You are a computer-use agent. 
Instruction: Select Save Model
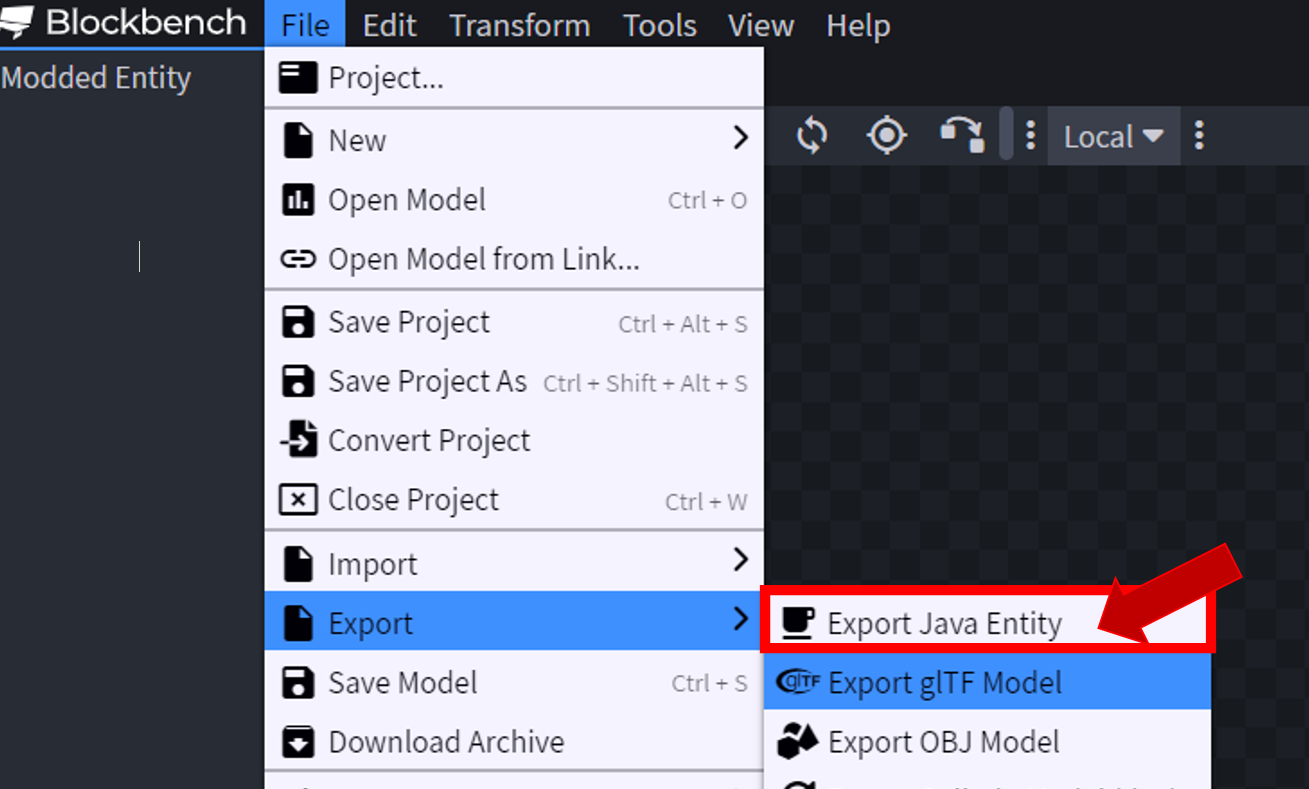tap(514, 682)
